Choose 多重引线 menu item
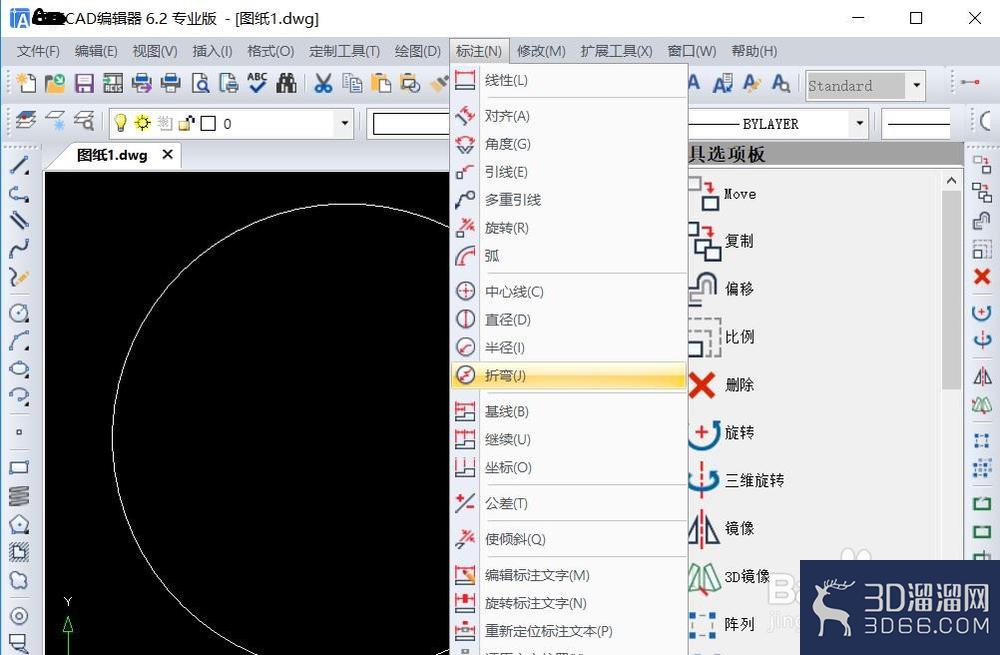Screen dimensions: 1000x655 click(569, 200)
